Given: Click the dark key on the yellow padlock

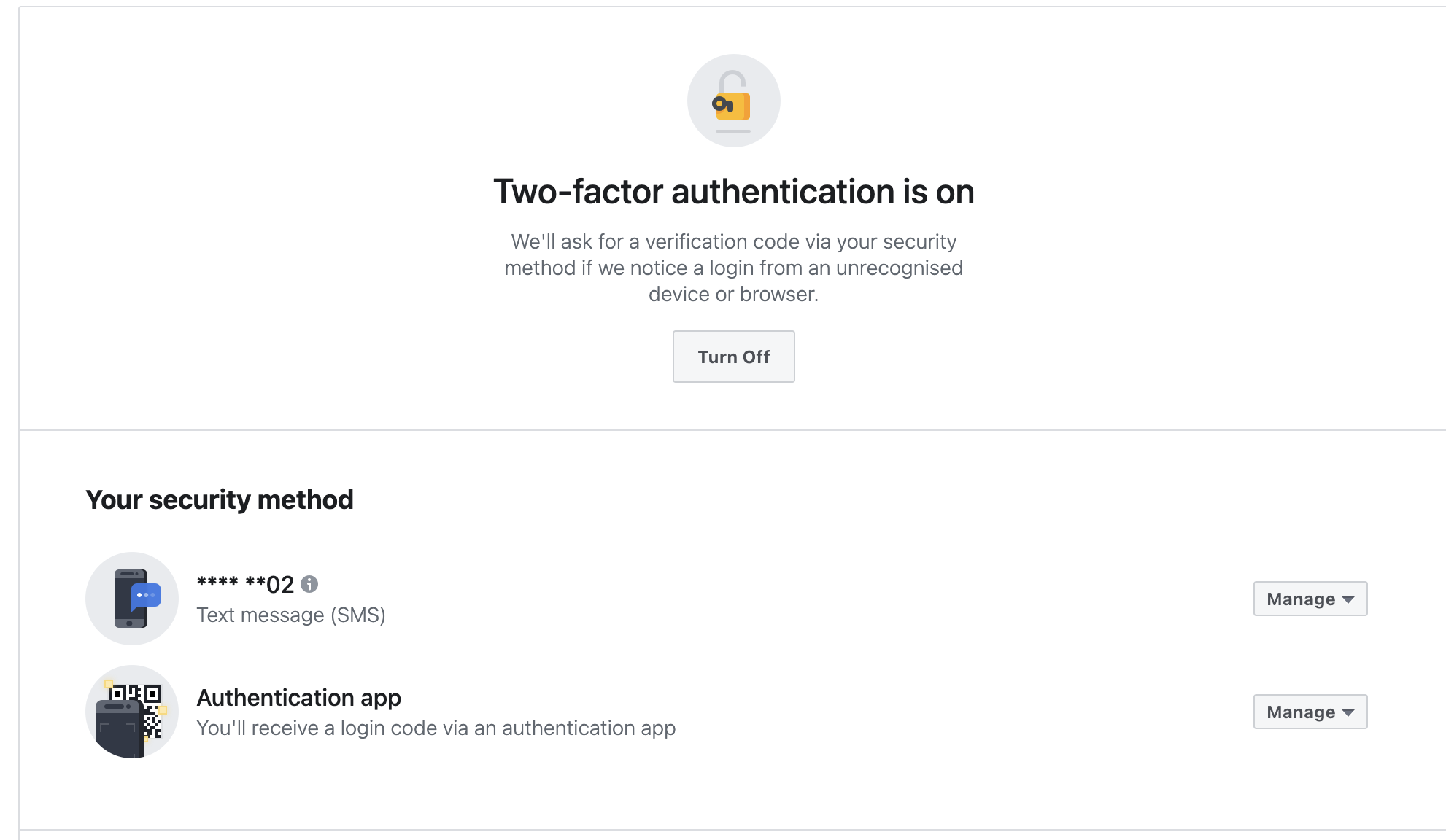Looking at the screenshot, I should tap(722, 105).
